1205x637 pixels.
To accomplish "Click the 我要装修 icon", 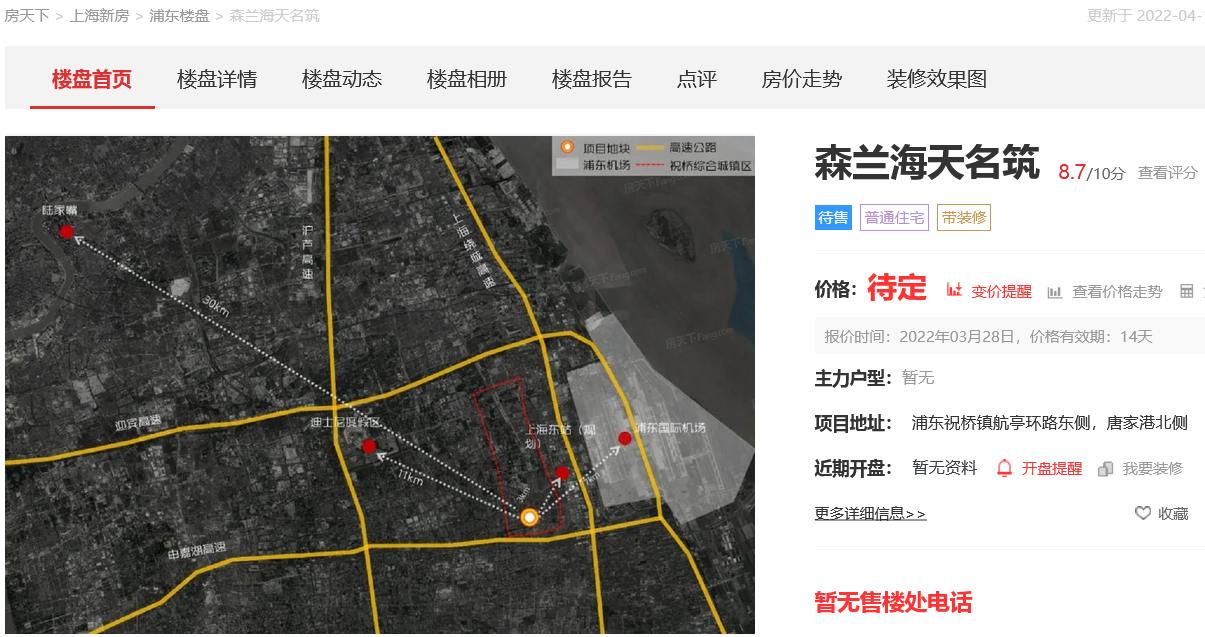I will click(x=1106, y=469).
